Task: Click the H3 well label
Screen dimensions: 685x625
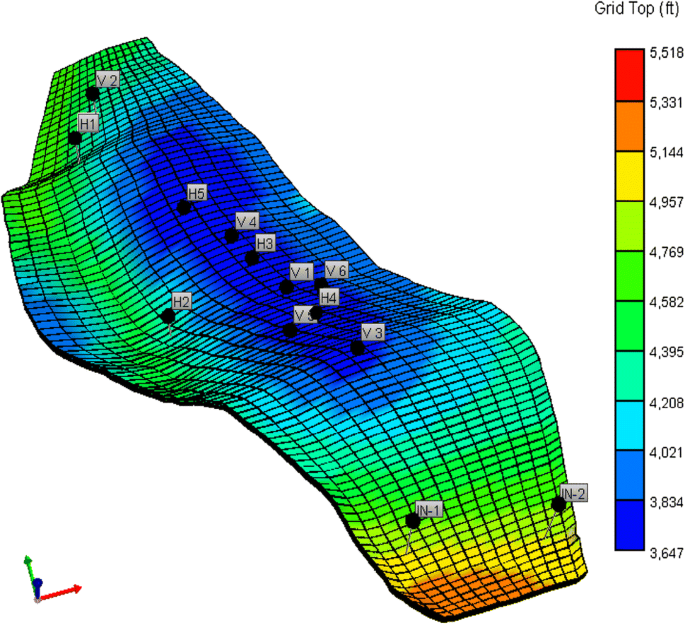Action: click(x=265, y=243)
